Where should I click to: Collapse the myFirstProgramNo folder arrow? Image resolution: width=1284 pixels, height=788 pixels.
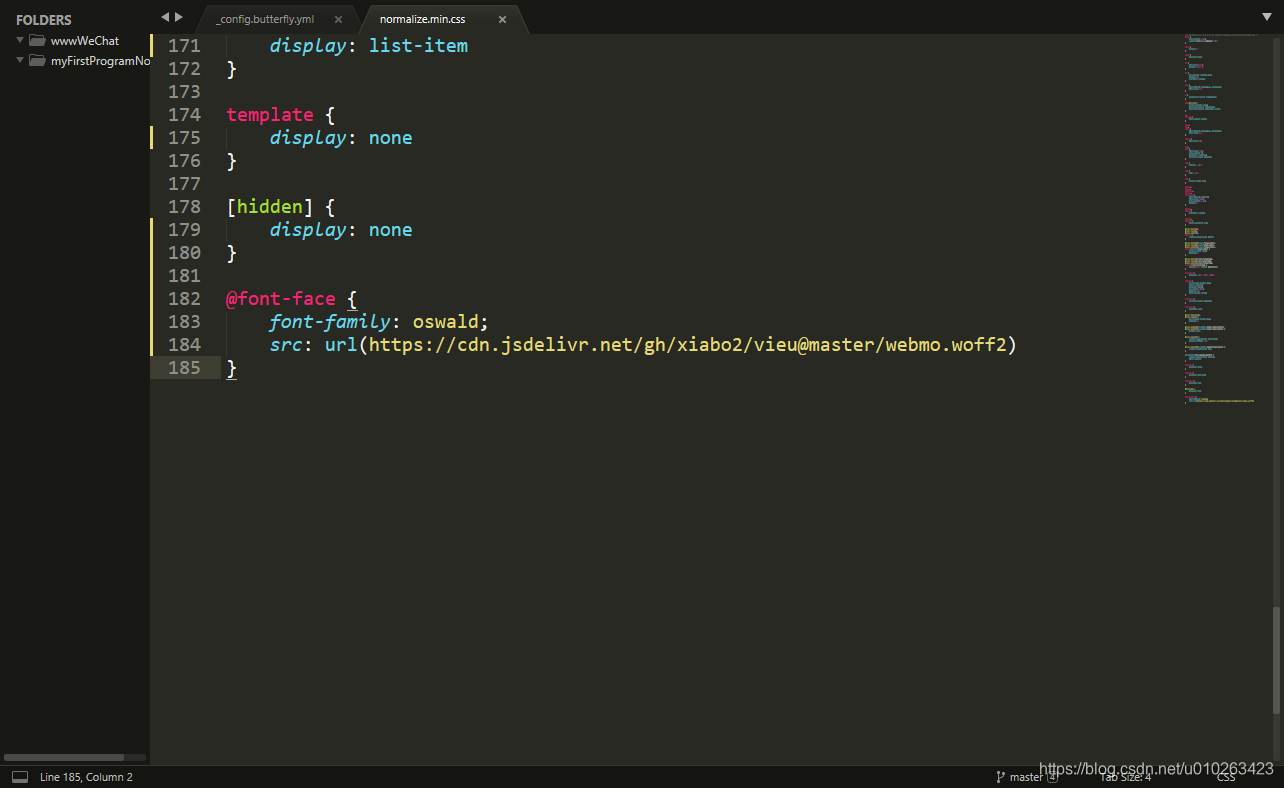[x=20, y=60]
